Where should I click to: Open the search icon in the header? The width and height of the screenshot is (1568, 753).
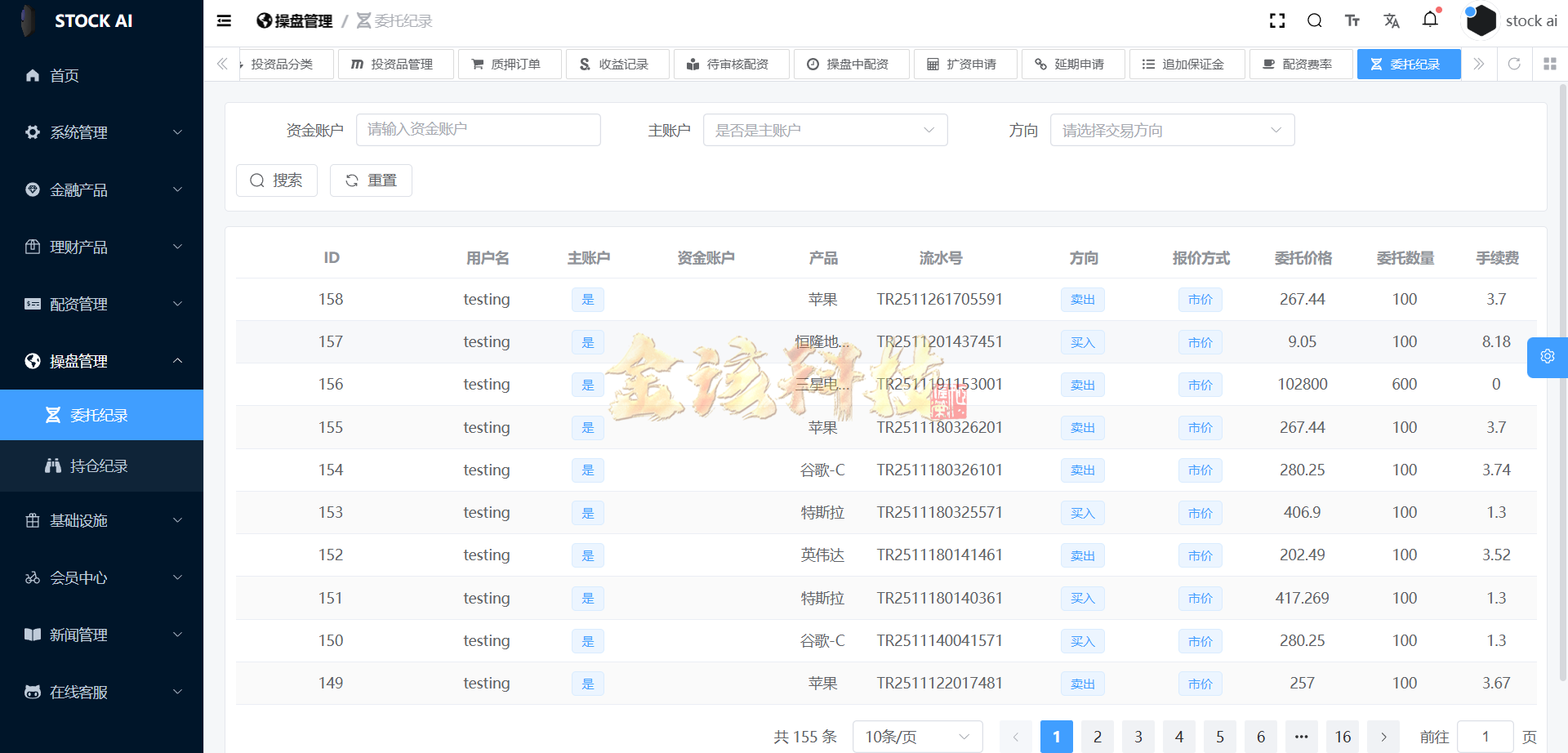[x=1315, y=20]
